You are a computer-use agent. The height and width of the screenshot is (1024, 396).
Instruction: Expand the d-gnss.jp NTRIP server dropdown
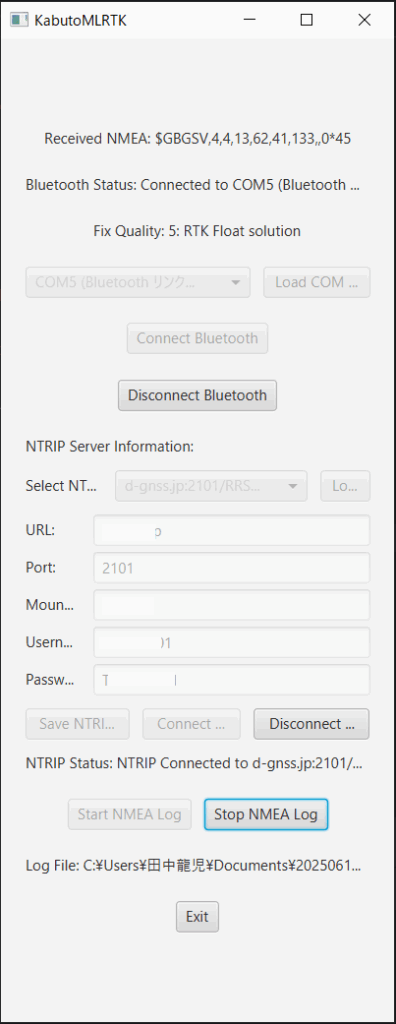click(211, 486)
